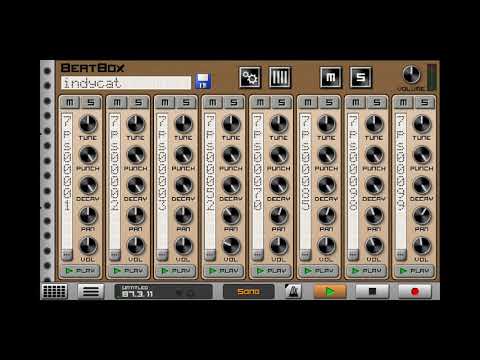The width and height of the screenshot is (480, 360).
Task: Click channel 4 Vol knob
Action: pyautogui.click(x=231, y=246)
